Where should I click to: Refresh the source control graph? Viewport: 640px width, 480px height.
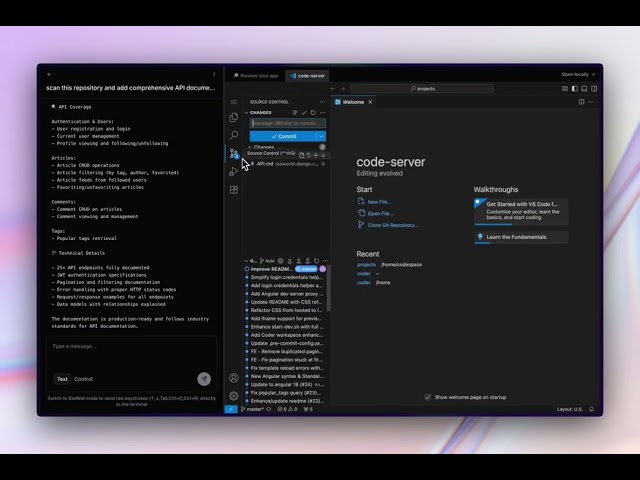pos(316,261)
